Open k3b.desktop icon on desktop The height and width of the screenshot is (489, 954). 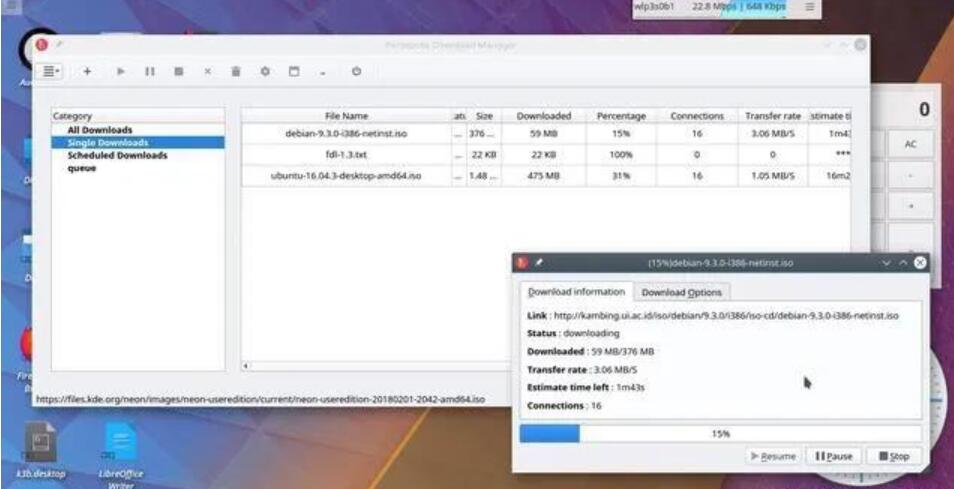coord(41,450)
